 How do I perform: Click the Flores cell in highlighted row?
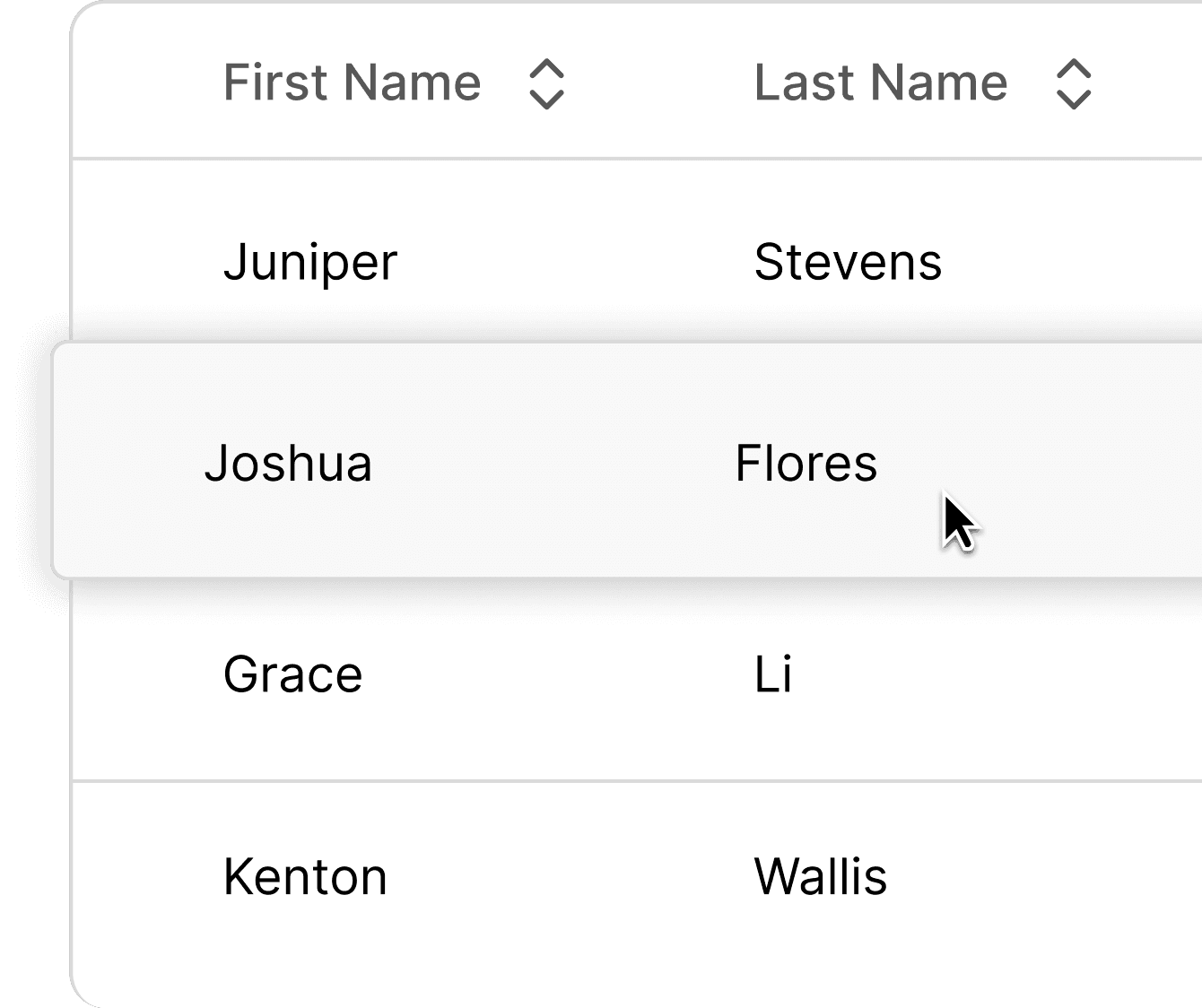[806, 464]
